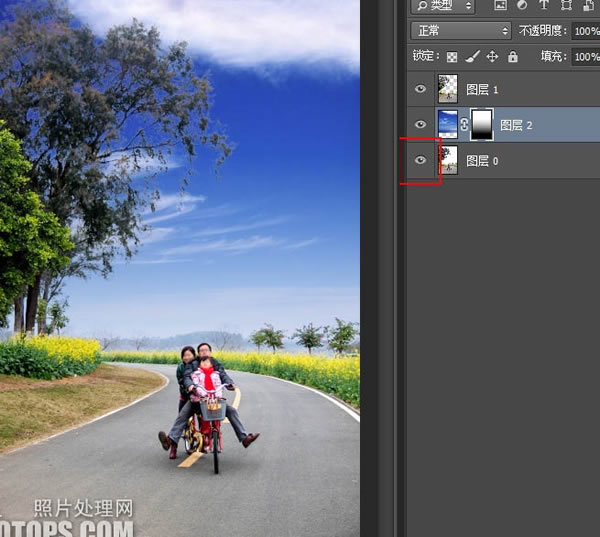Toggle visibility of 图层 2
Viewport: 600px width, 537px height.
[x=420, y=124]
